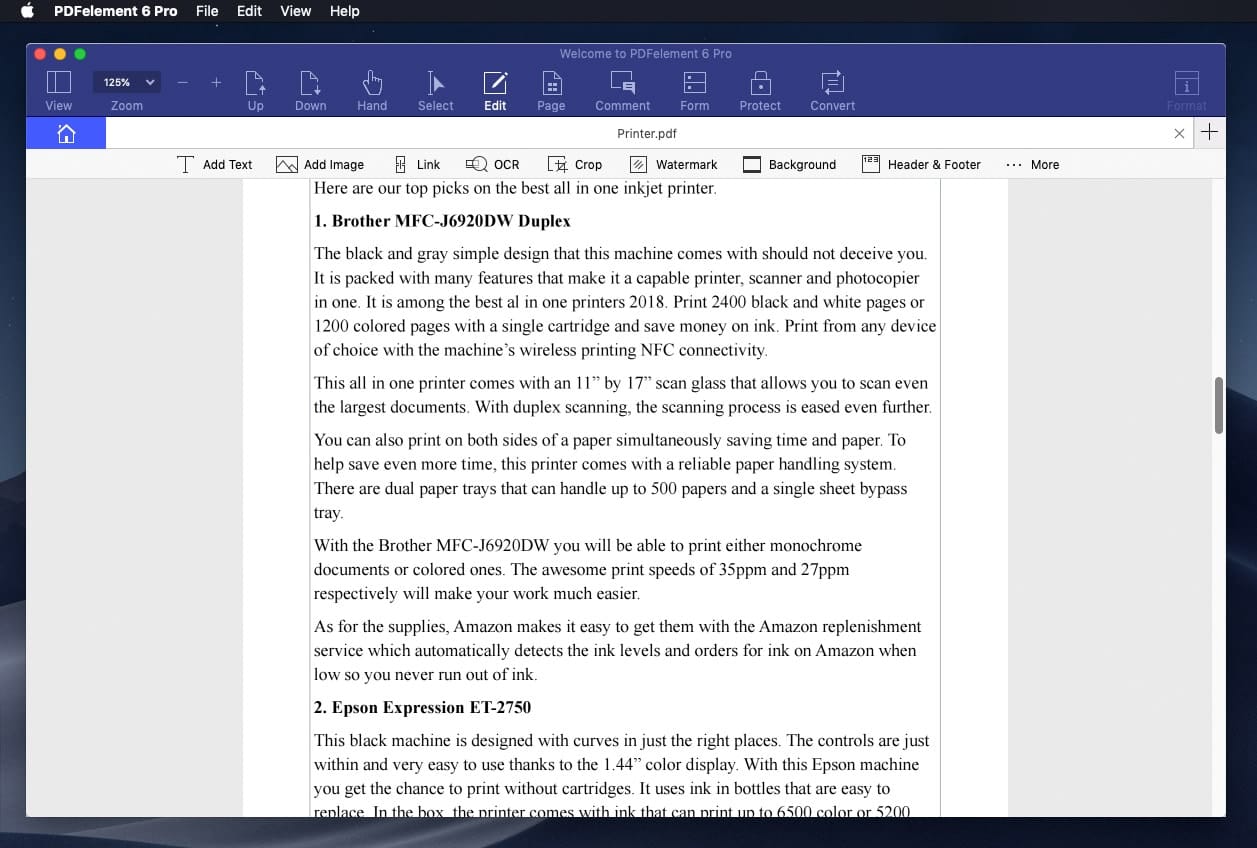Open the Page tools
This screenshot has height=848, width=1257.
pos(551,90)
